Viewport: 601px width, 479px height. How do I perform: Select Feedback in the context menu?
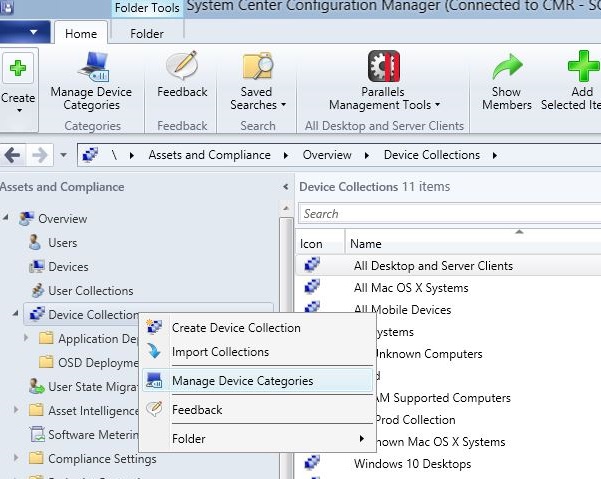(x=197, y=410)
